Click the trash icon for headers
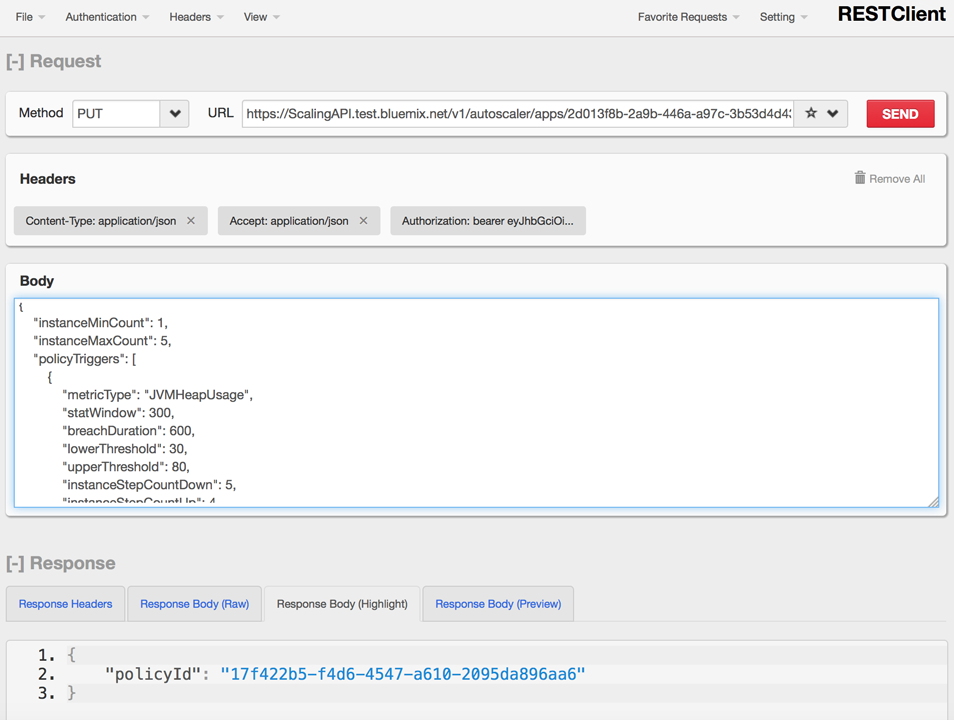This screenshot has width=954, height=720. (x=860, y=177)
